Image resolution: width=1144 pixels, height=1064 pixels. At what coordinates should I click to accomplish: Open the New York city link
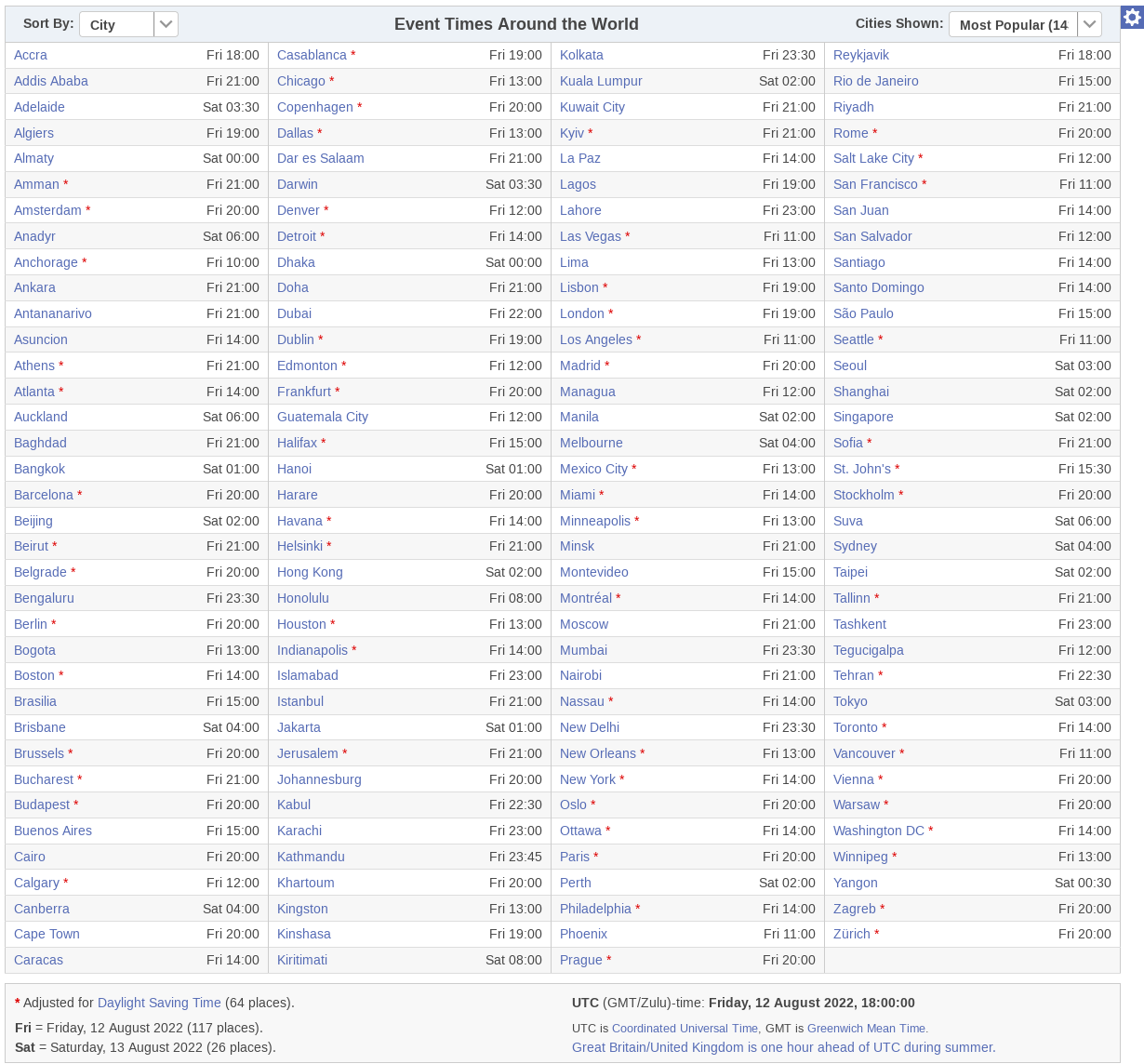588,779
